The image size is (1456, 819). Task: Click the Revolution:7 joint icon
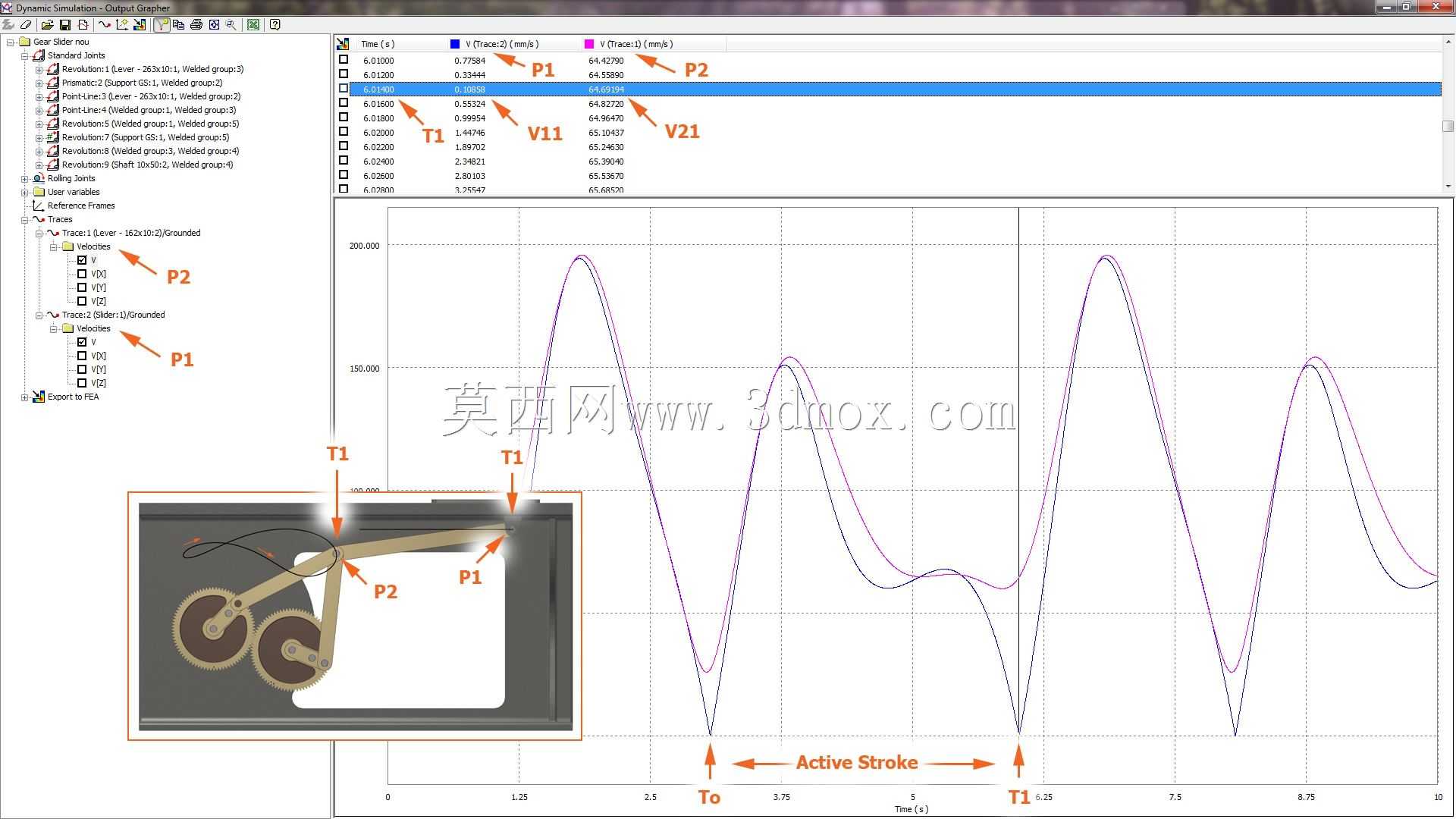point(53,137)
